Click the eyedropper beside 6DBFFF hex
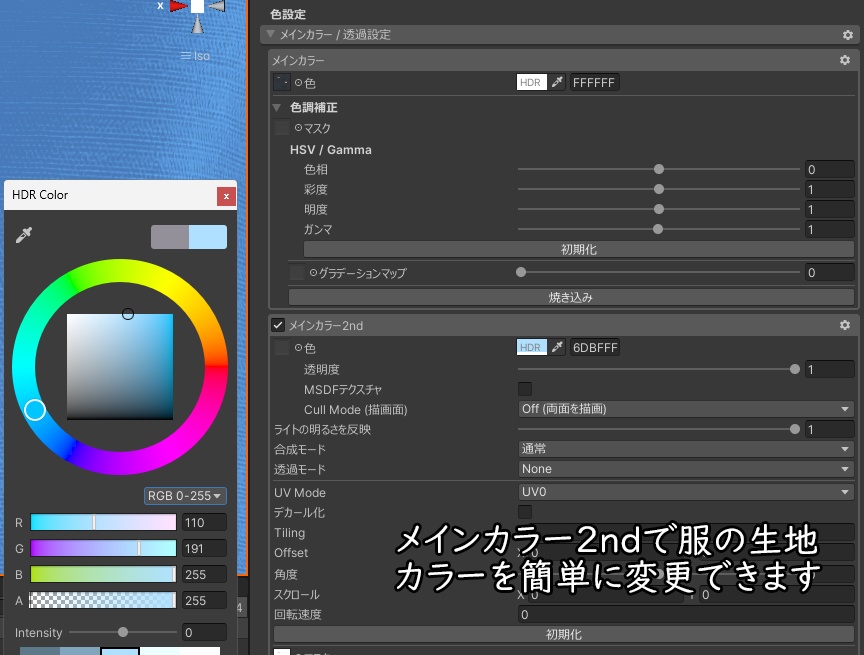The image size is (864, 655). [x=557, y=348]
